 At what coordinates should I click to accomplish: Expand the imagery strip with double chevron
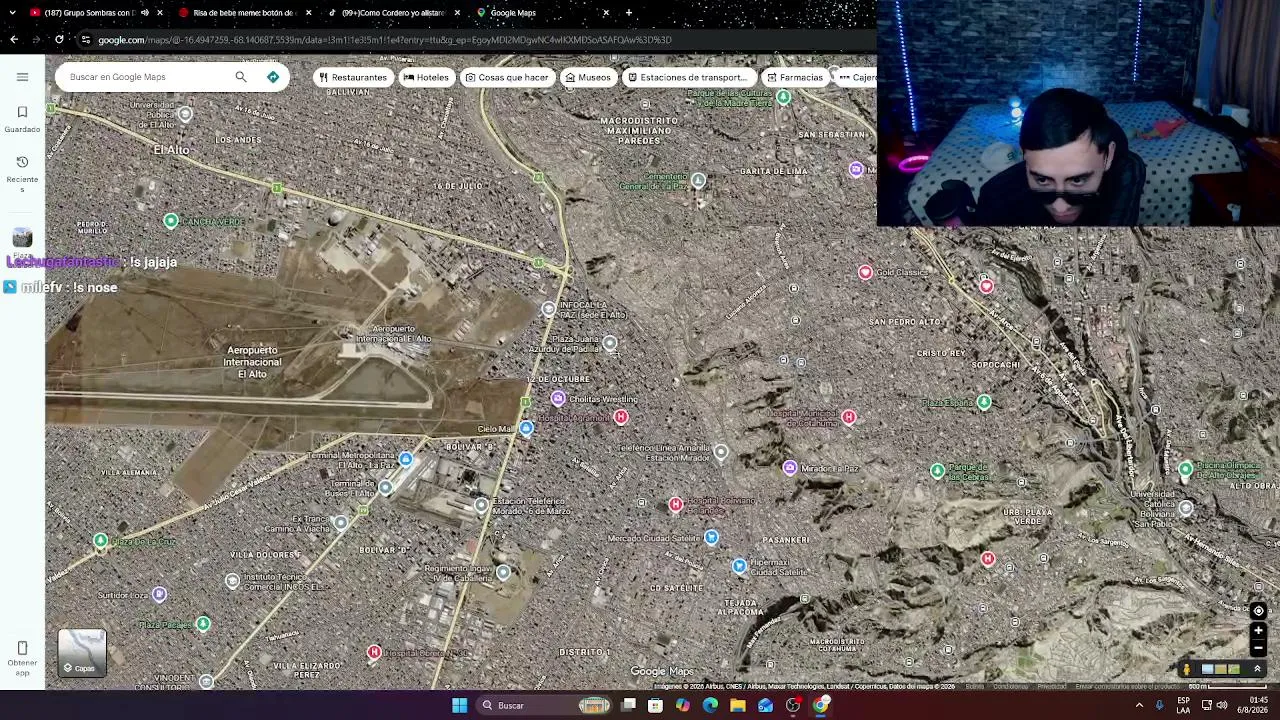pyautogui.click(x=1257, y=669)
